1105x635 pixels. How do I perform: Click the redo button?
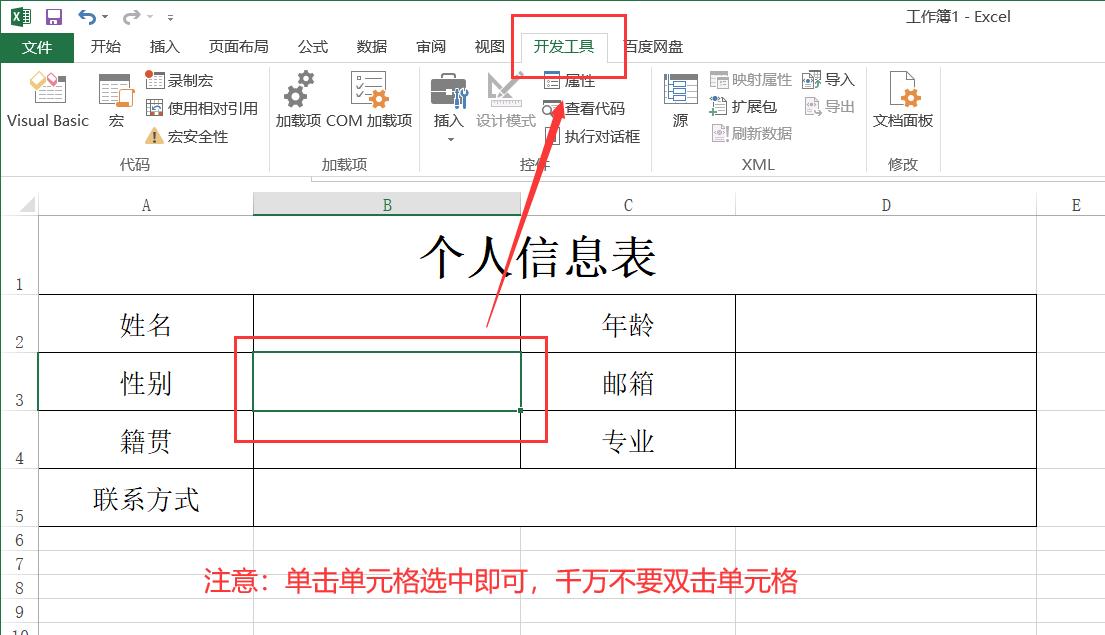(x=131, y=16)
